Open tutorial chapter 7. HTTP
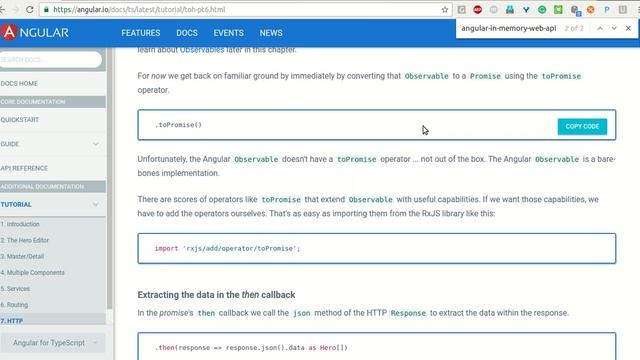Image resolution: width=640 pixels, height=360 pixels. click(12, 321)
